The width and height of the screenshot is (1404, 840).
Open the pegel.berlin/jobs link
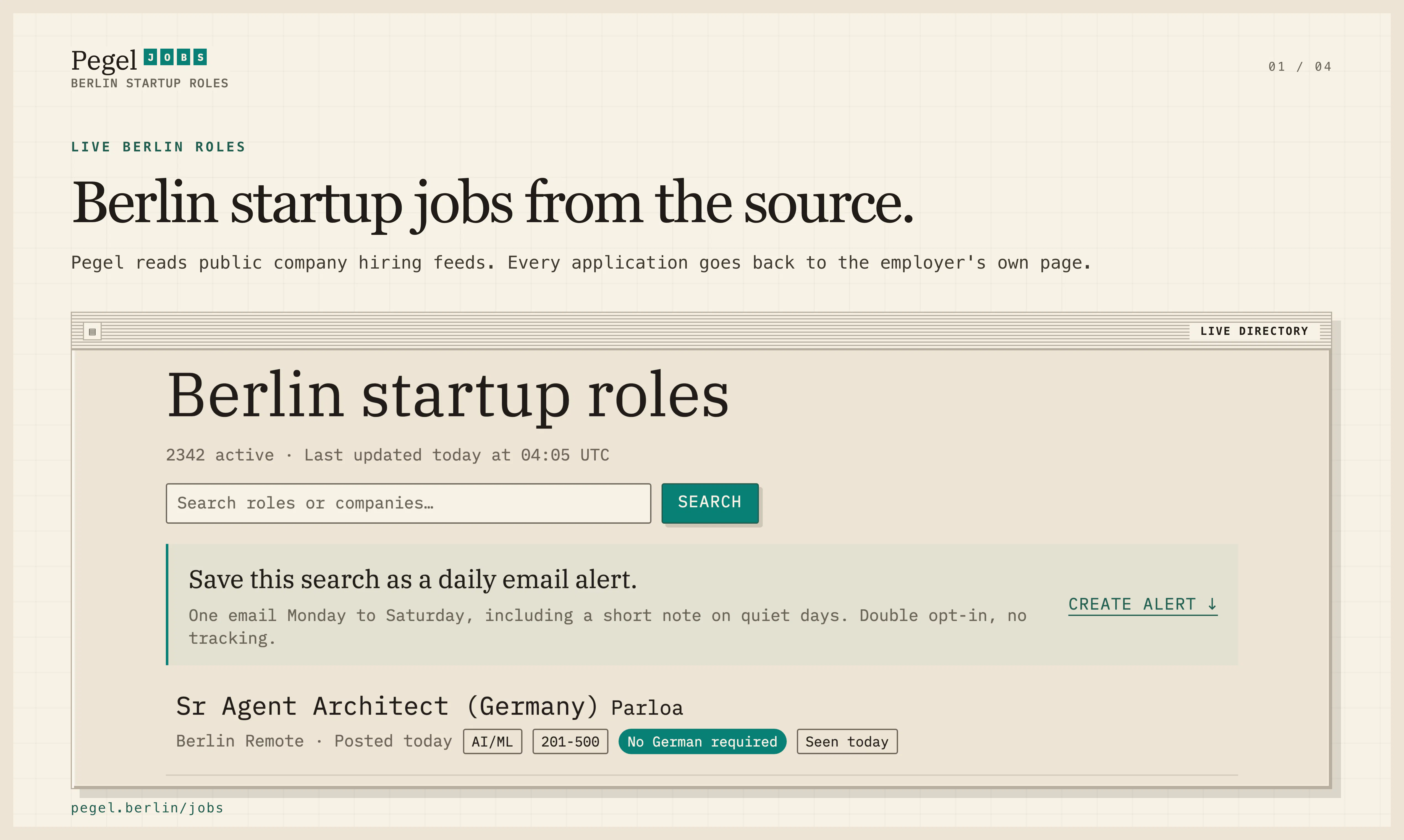click(x=147, y=808)
